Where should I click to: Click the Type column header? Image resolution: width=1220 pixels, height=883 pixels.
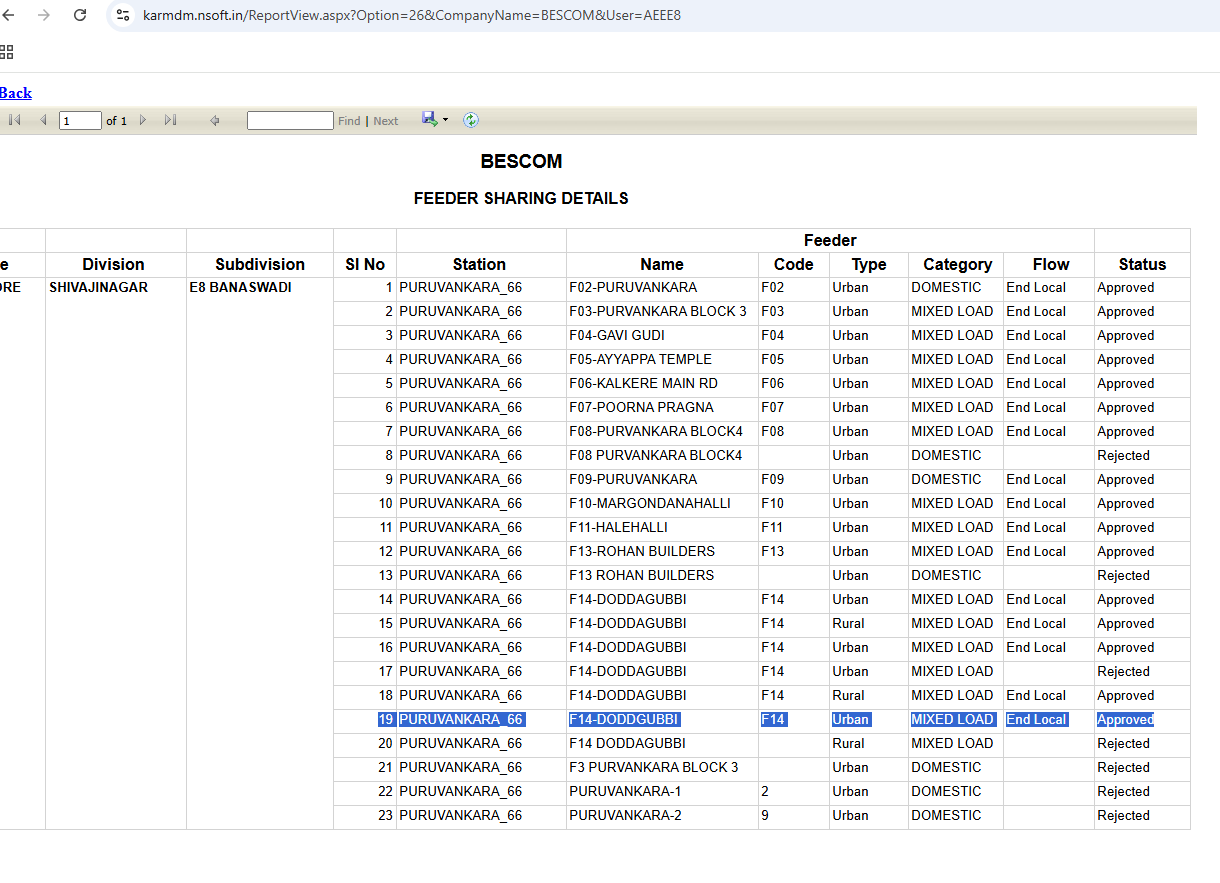[869, 264]
